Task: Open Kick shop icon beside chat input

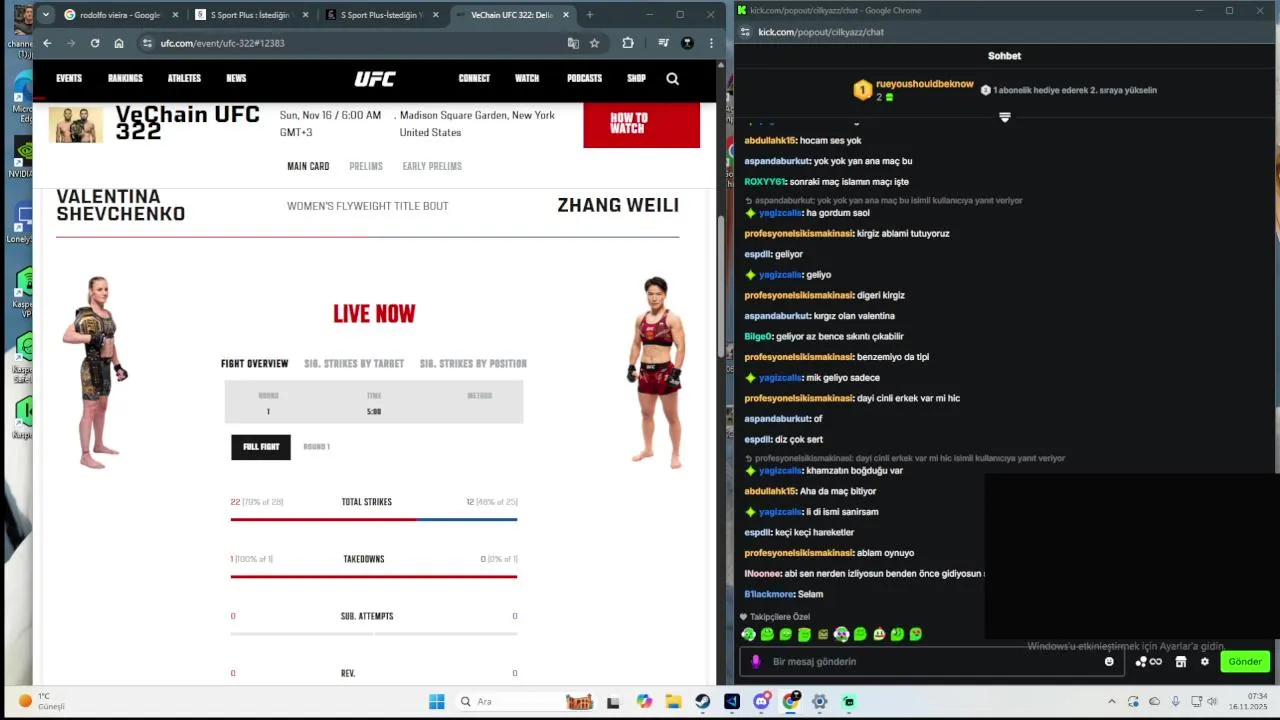Action: coord(1180,661)
